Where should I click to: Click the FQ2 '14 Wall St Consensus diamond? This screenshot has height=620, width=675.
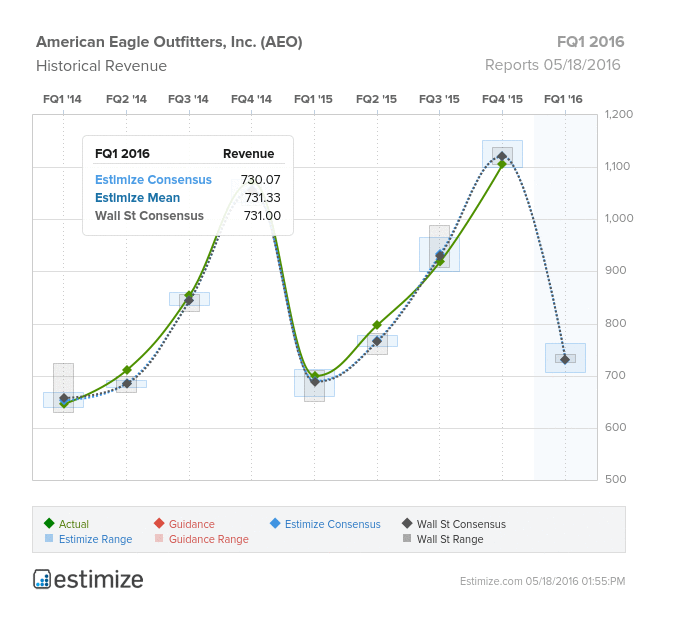[127, 383]
